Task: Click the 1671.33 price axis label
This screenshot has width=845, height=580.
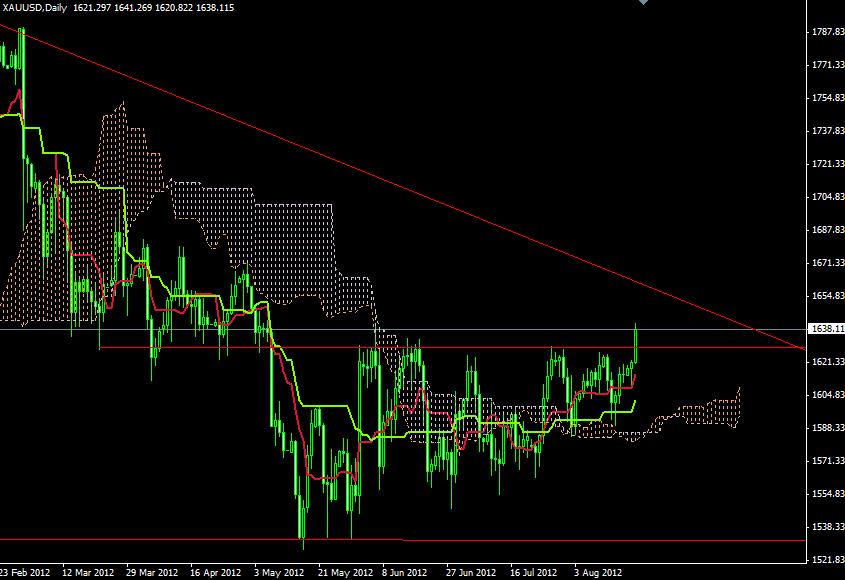Action: (x=828, y=263)
